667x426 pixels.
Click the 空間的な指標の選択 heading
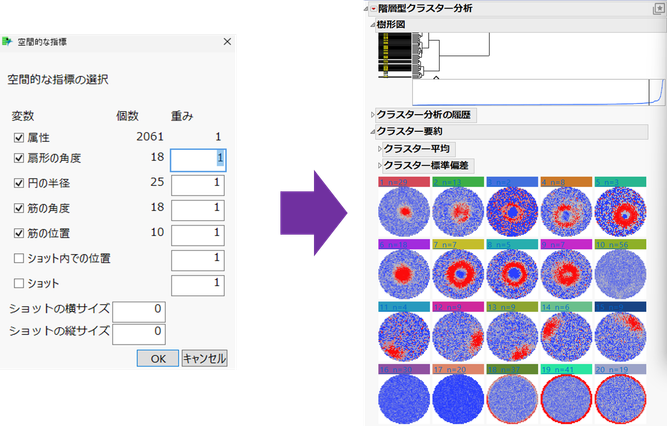pyautogui.click(x=58, y=80)
